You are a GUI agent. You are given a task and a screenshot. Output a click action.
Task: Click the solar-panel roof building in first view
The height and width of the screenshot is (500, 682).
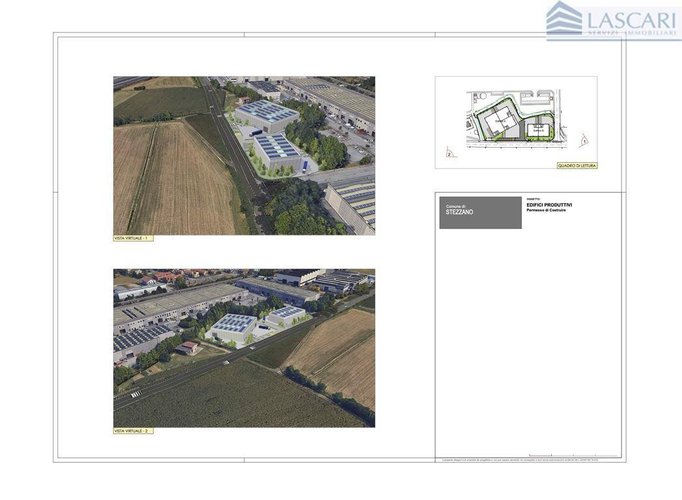coord(267,113)
